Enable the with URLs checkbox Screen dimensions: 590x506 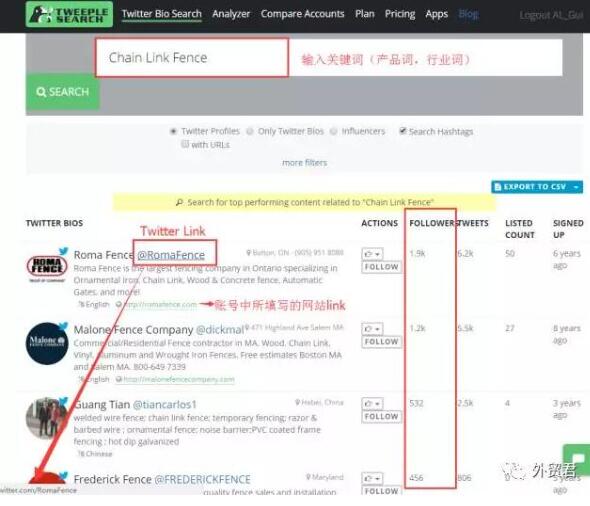185,144
